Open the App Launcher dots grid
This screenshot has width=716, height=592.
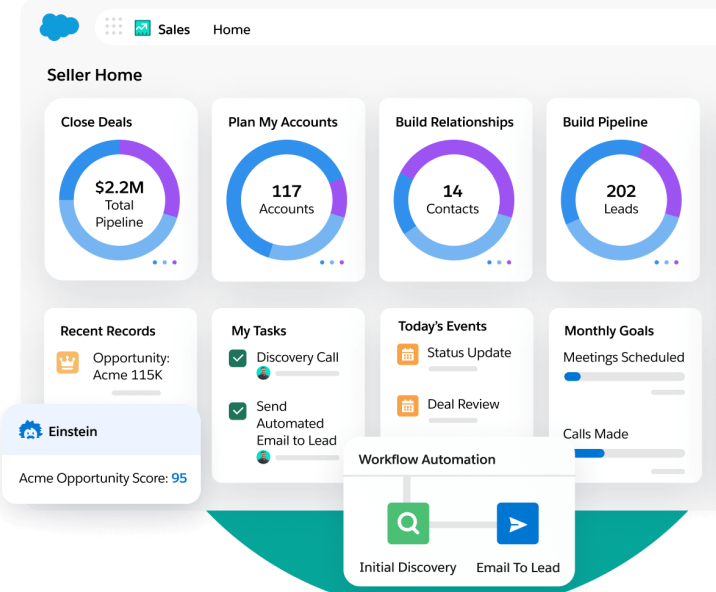coord(114,26)
